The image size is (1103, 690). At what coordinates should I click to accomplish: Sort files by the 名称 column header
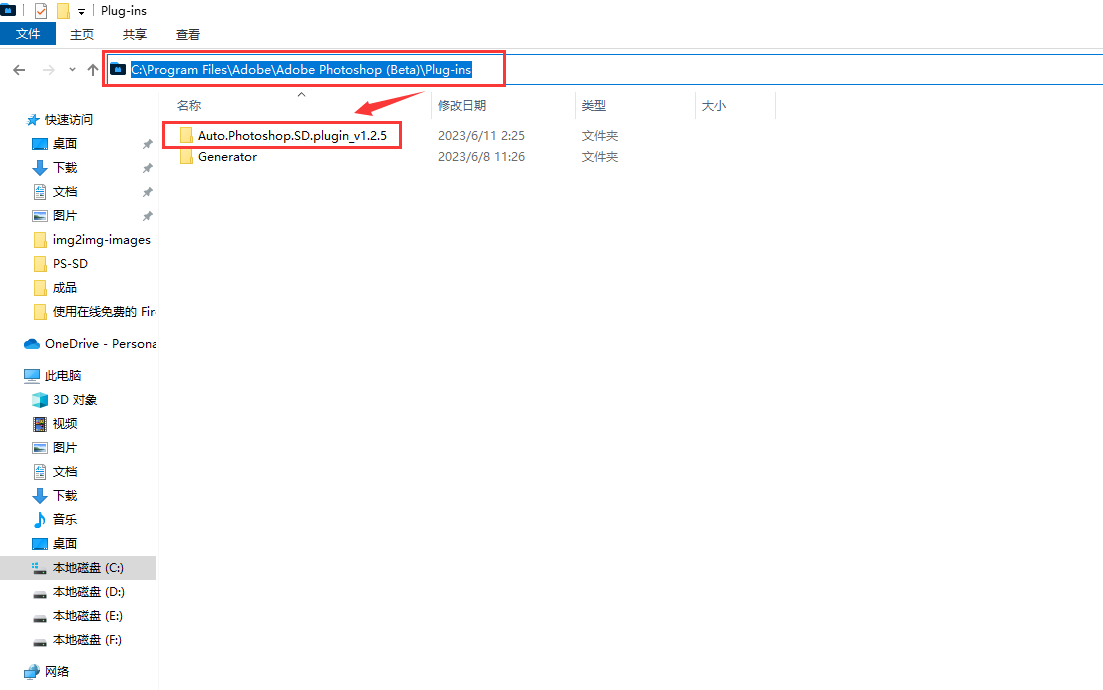tap(189, 105)
